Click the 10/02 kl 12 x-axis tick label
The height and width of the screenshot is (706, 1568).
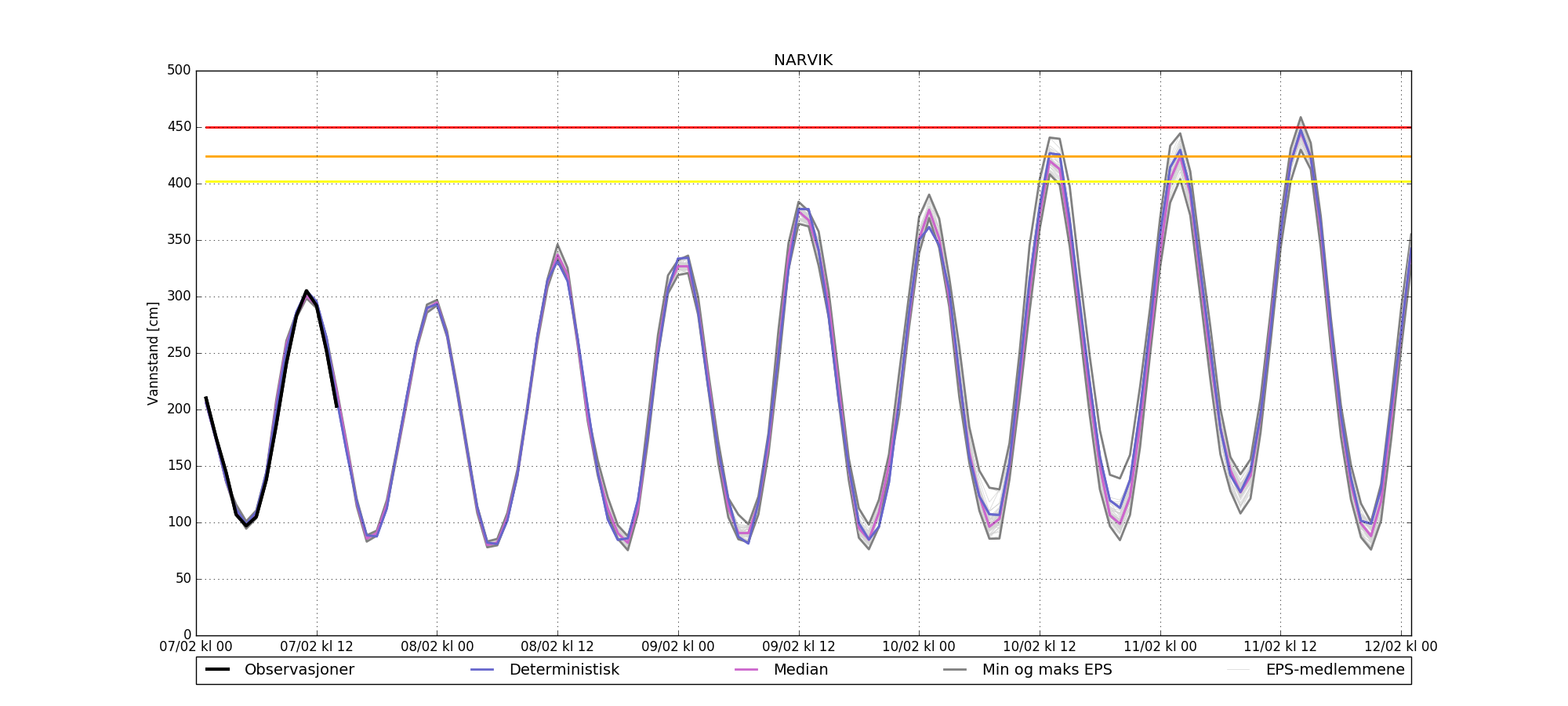[x=1040, y=647]
